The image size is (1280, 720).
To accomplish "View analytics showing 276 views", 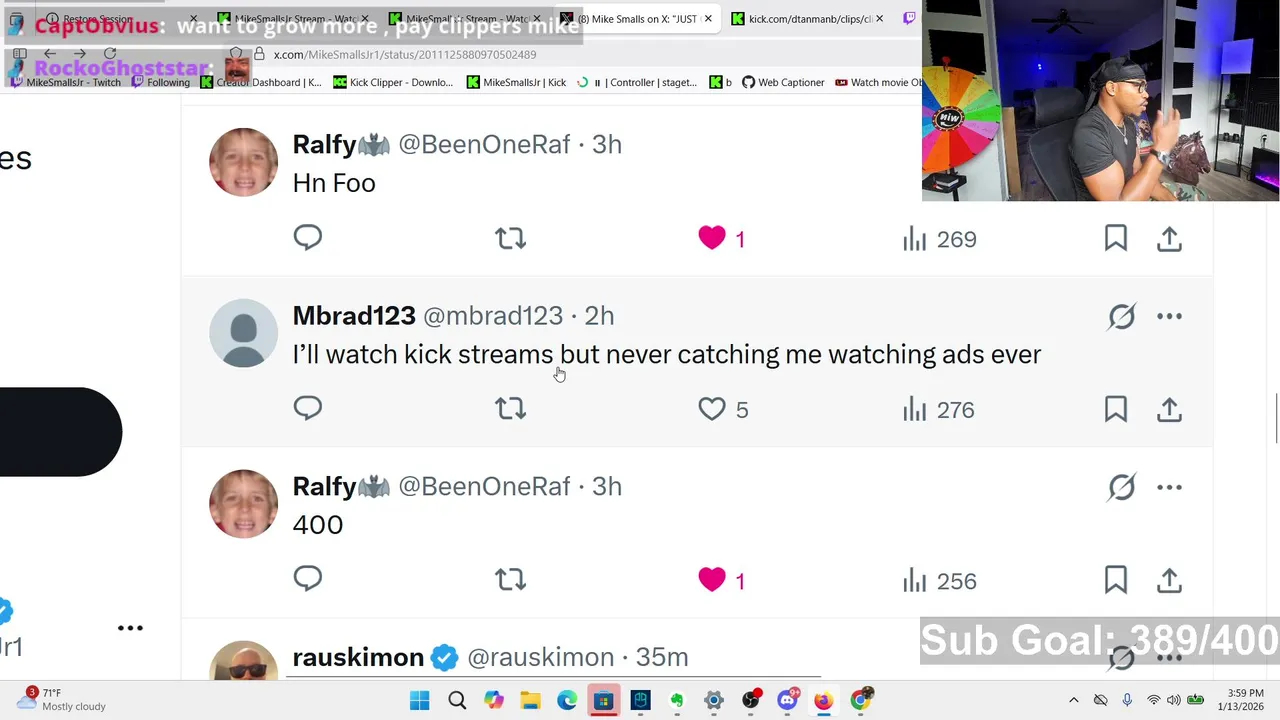I will 938,409.
